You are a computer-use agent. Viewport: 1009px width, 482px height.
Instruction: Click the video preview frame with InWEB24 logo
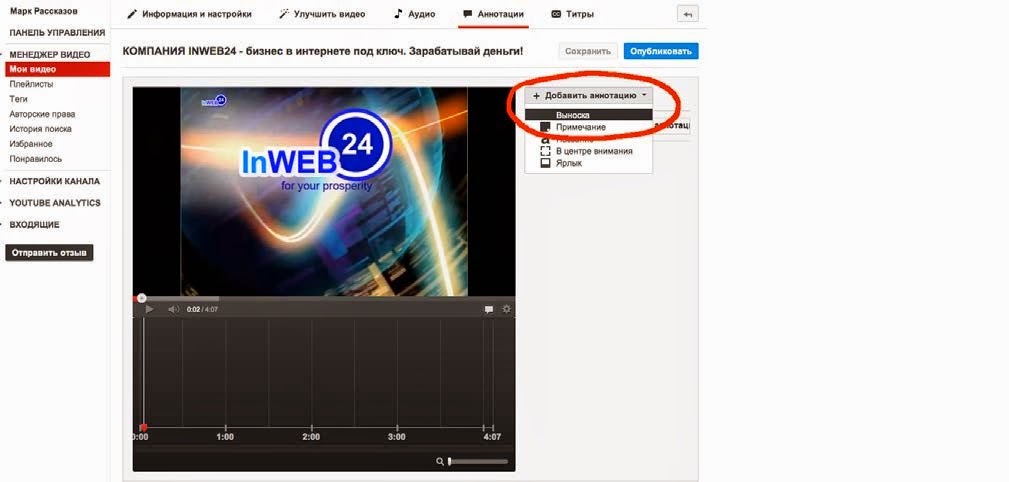[324, 192]
